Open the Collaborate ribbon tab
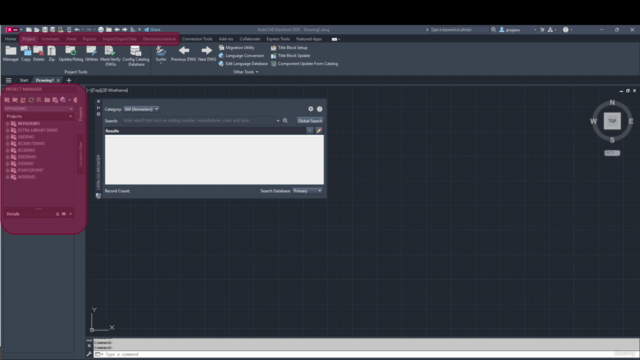The width and height of the screenshot is (640, 360). pos(250,39)
